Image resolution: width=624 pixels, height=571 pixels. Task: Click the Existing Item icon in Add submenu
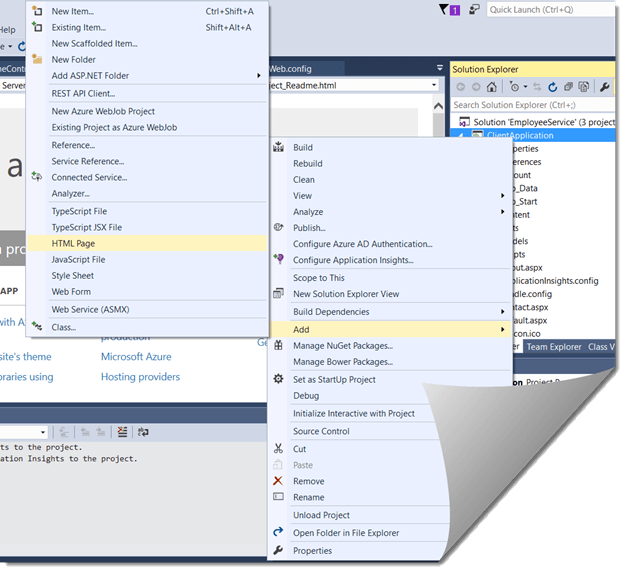[x=37, y=27]
